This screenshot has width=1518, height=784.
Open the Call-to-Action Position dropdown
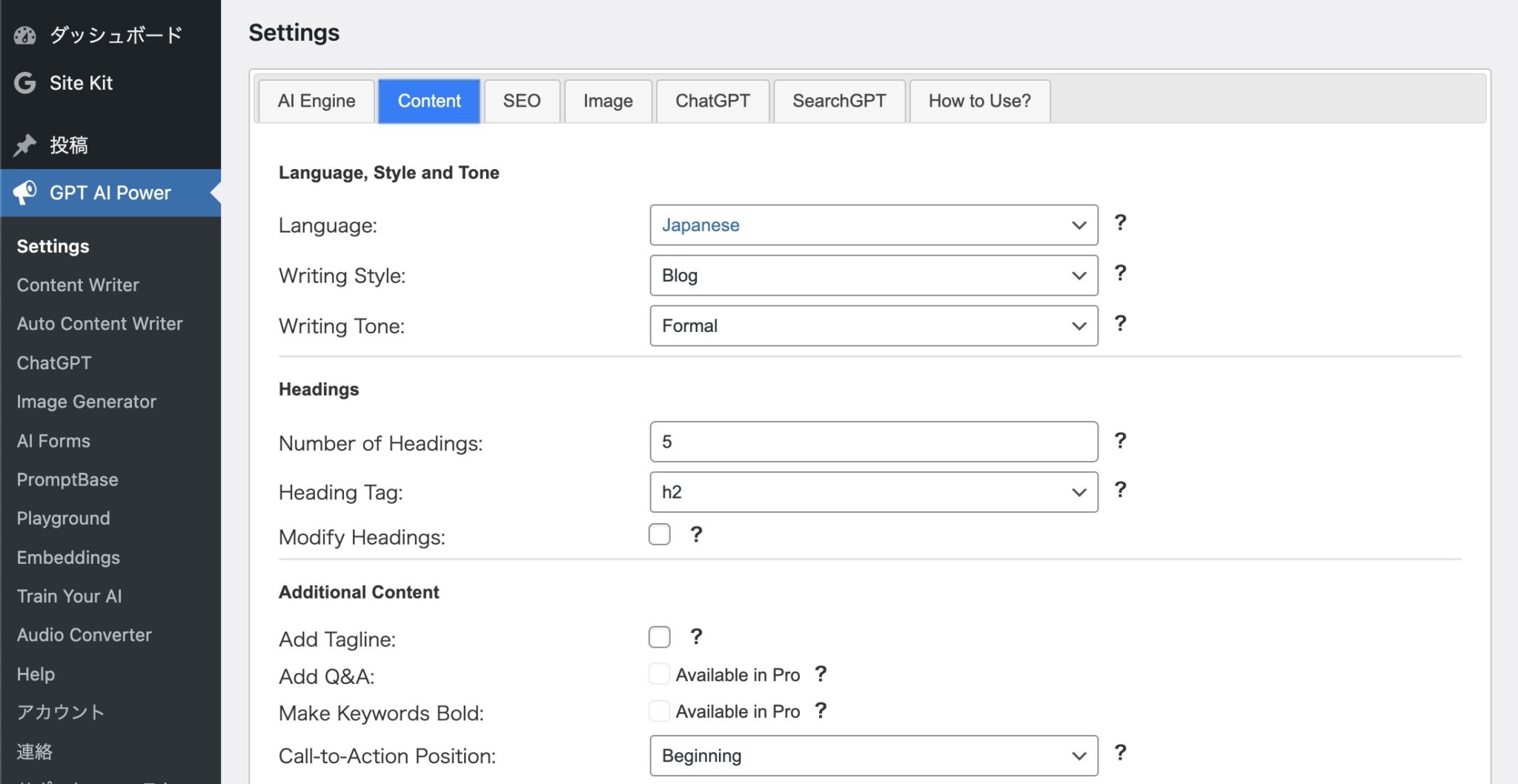click(x=873, y=756)
